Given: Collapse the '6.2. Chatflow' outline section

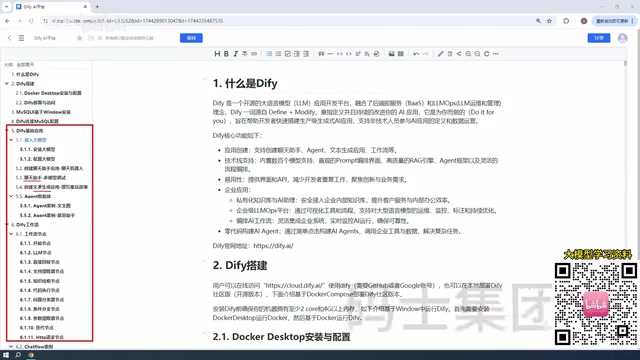Looking at the screenshot, I should [x=11, y=347].
